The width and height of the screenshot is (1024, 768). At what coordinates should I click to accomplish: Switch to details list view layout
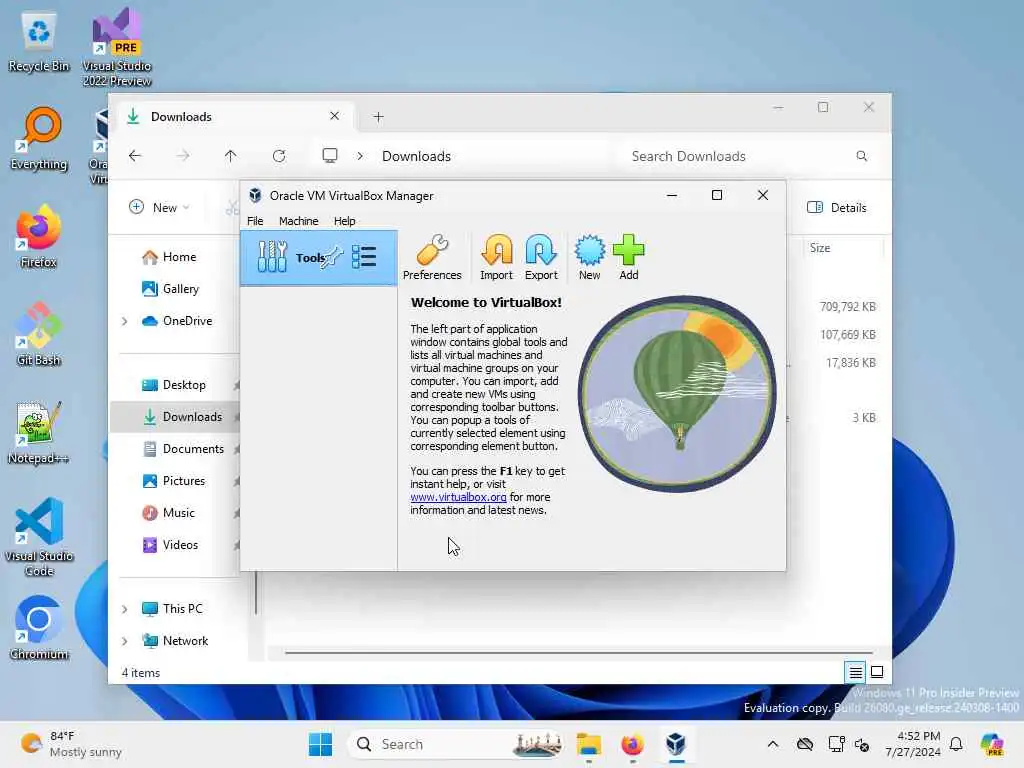855,672
